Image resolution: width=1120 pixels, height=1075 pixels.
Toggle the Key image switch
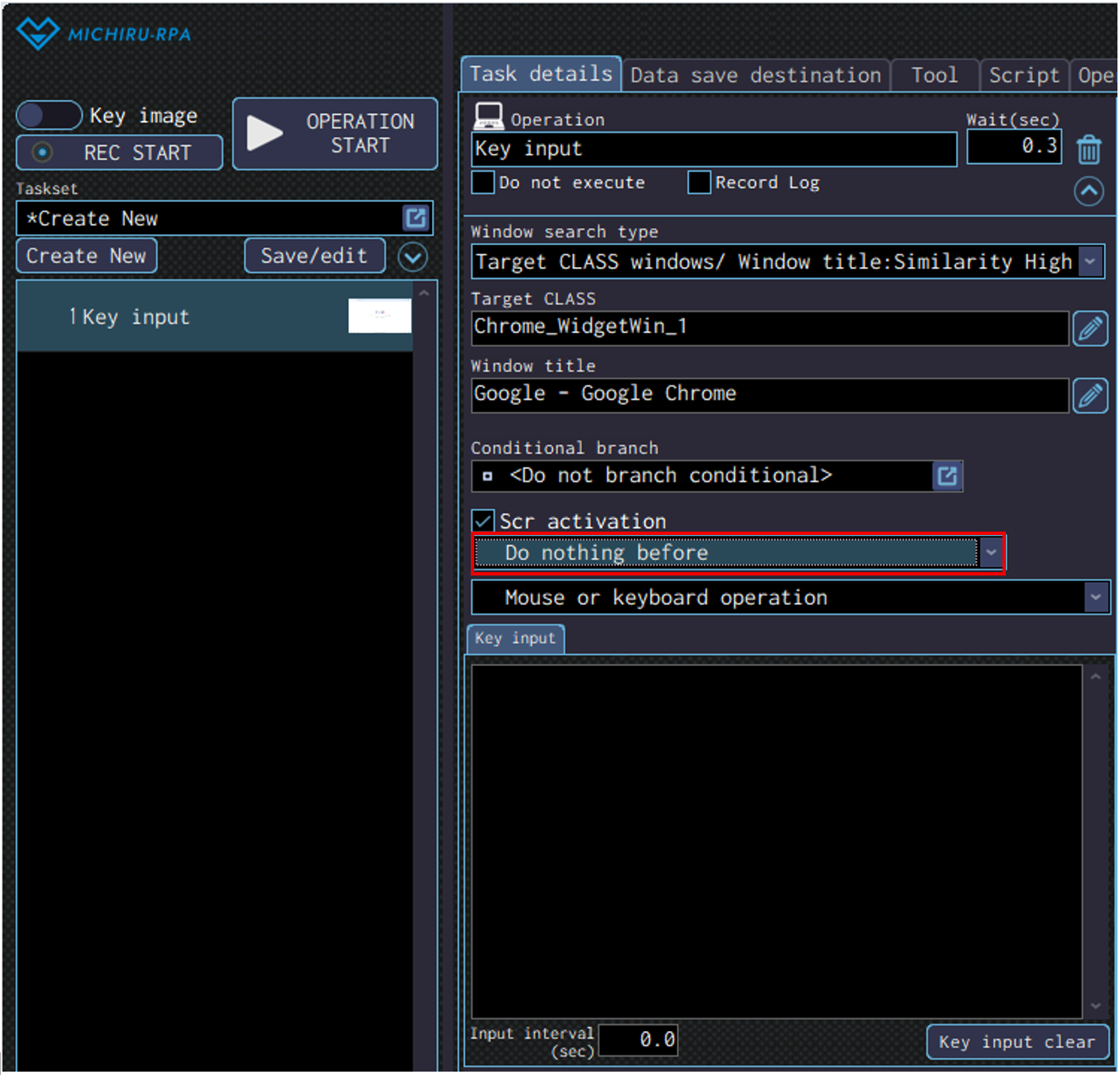coord(49,115)
